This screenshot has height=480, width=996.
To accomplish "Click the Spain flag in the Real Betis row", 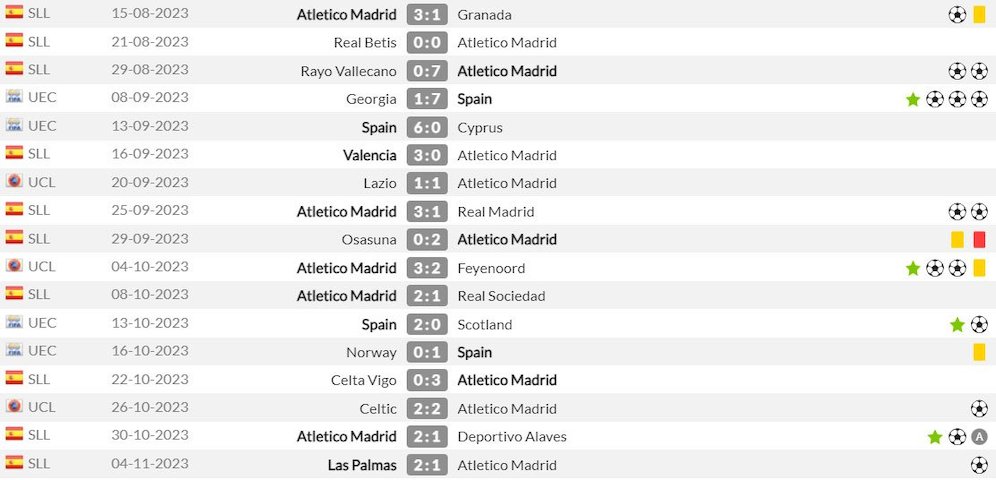I will (x=14, y=41).
